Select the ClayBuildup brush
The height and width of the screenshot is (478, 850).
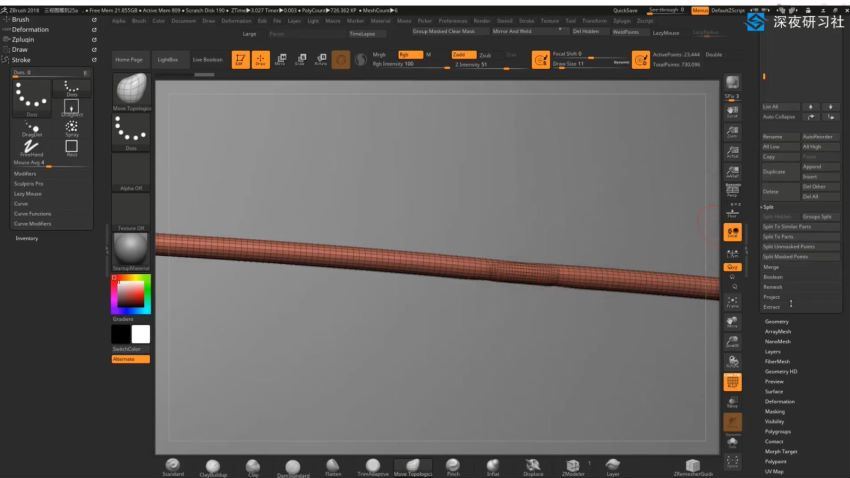(x=212, y=468)
